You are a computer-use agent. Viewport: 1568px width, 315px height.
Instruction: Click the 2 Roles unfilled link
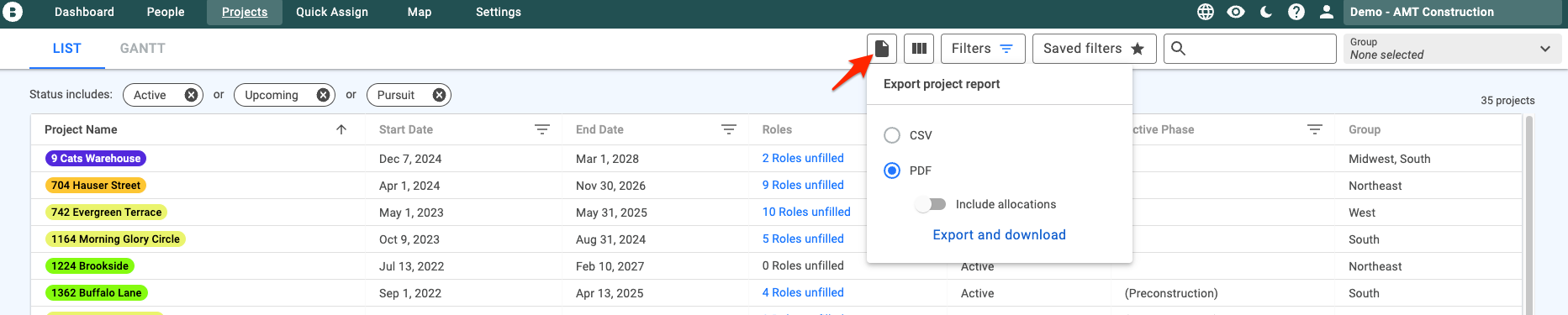803,158
